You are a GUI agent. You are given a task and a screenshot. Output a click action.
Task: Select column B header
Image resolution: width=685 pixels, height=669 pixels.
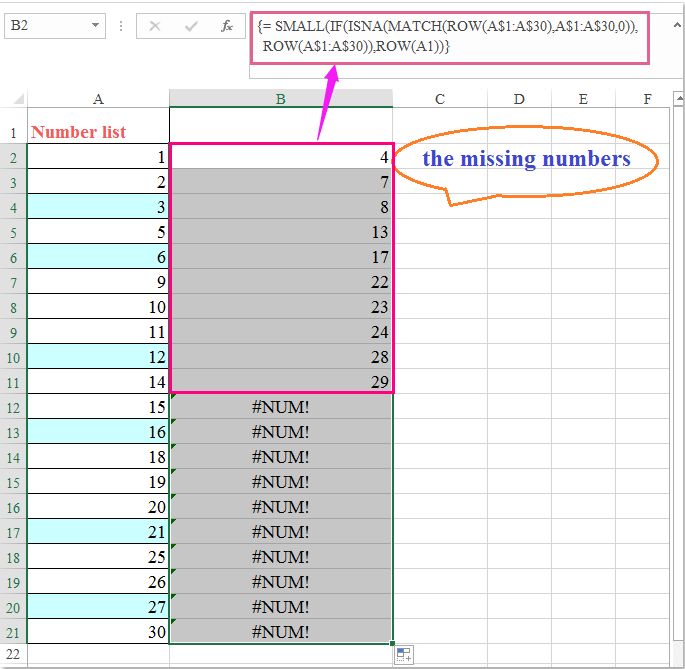pos(281,98)
